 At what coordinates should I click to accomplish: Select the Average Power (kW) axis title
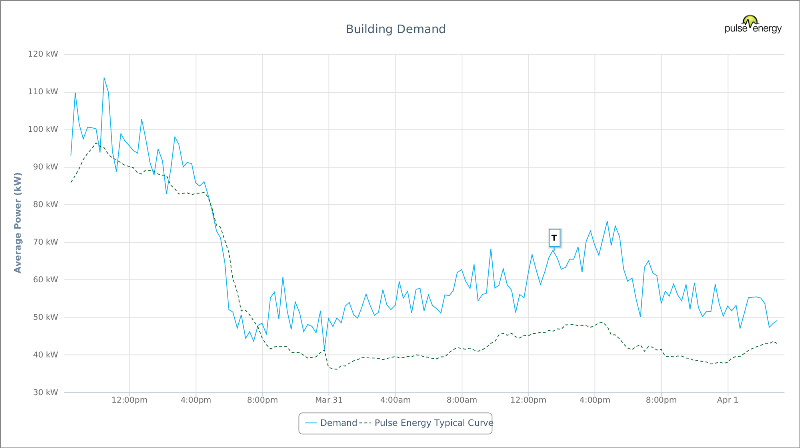pos(18,223)
